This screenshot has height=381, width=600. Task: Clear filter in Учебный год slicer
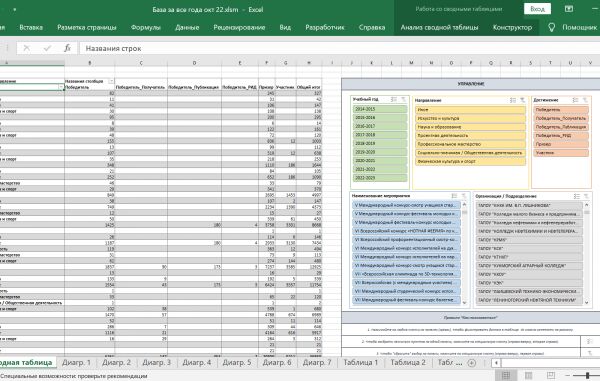403,99
